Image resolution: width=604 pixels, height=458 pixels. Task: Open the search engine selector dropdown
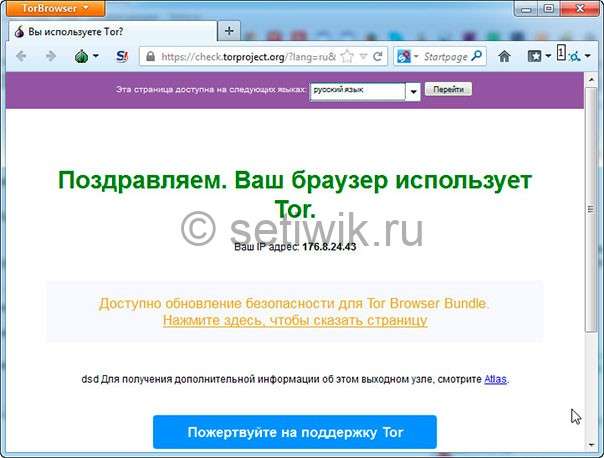coord(408,57)
